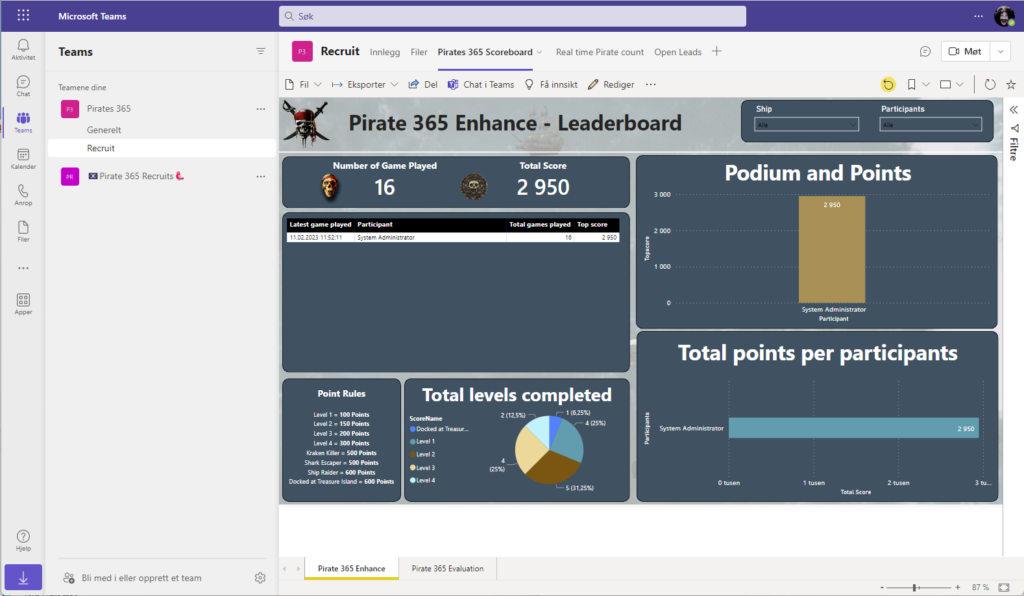Click the gold bar in Podium and Points
This screenshot has width=1024, height=596.
point(832,249)
